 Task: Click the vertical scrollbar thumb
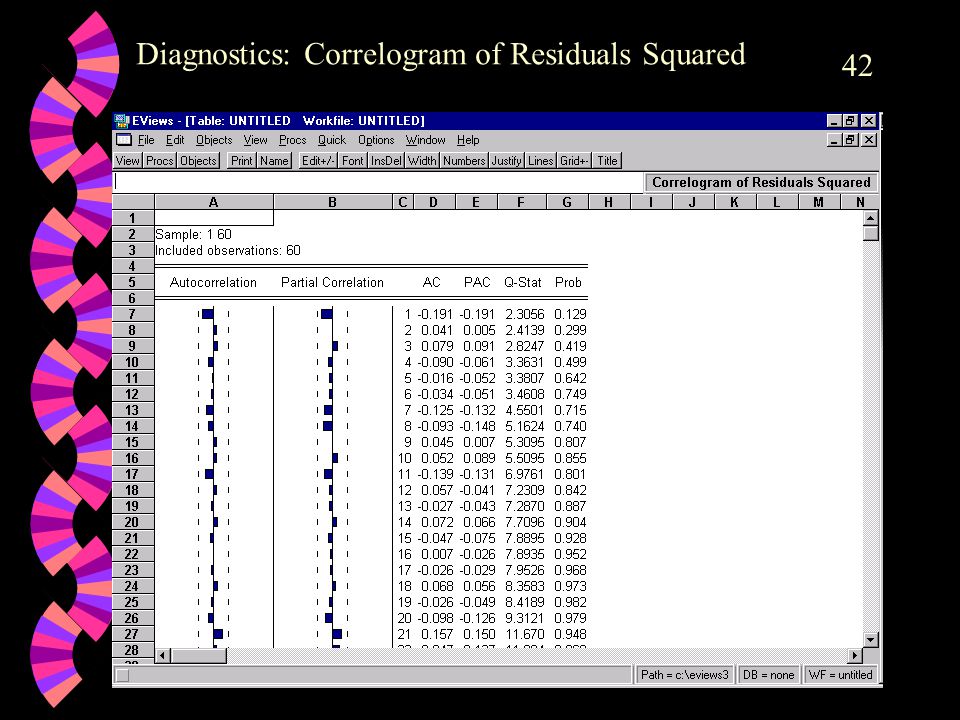[x=871, y=233]
